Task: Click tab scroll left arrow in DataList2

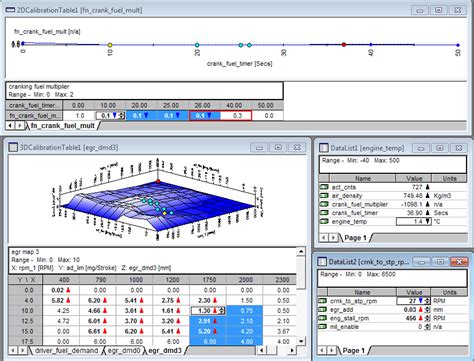Action: 322,350
